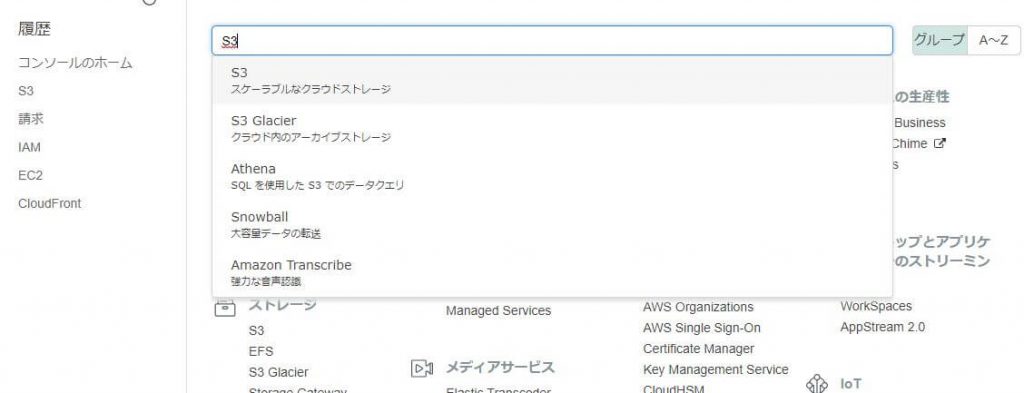
Task: Click the メディアサービス group heading
Action: click(500, 367)
